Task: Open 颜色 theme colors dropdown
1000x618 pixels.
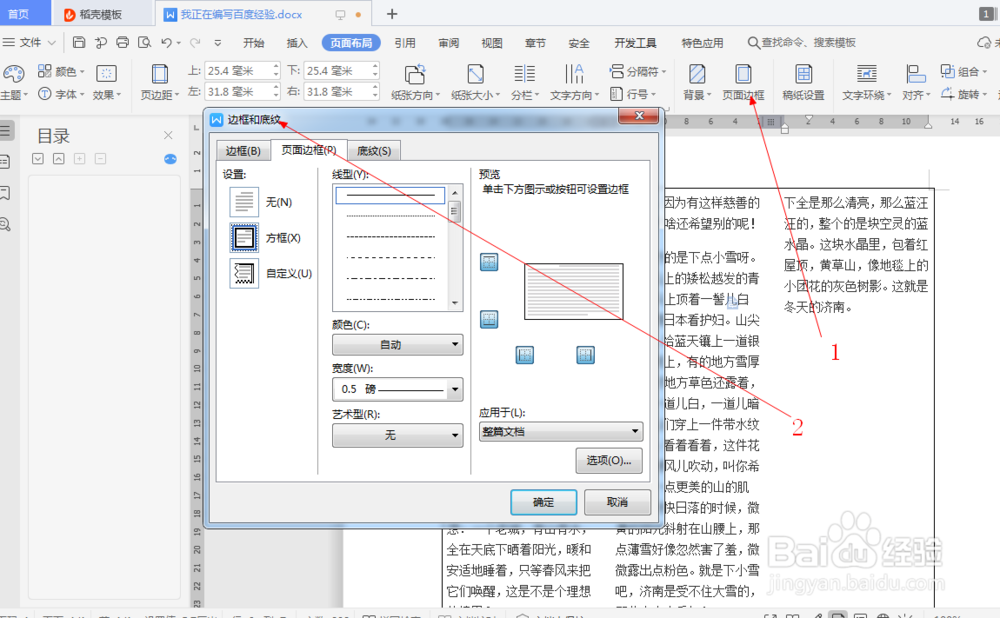Action: pyautogui.click(x=61, y=71)
